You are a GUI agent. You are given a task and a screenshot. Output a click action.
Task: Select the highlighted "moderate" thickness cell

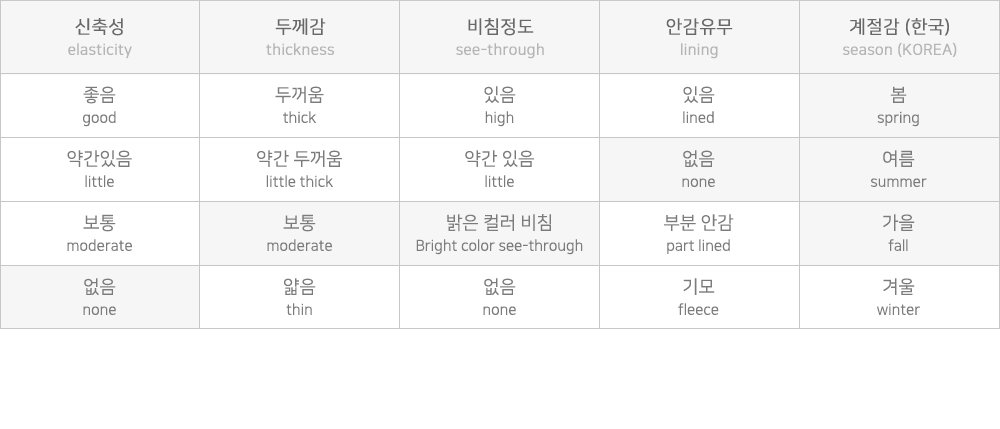click(300, 234)
